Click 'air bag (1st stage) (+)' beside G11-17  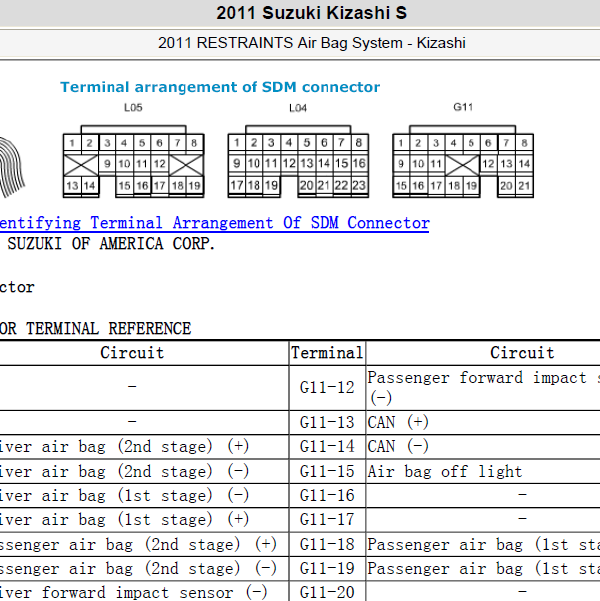pos(144,520)
